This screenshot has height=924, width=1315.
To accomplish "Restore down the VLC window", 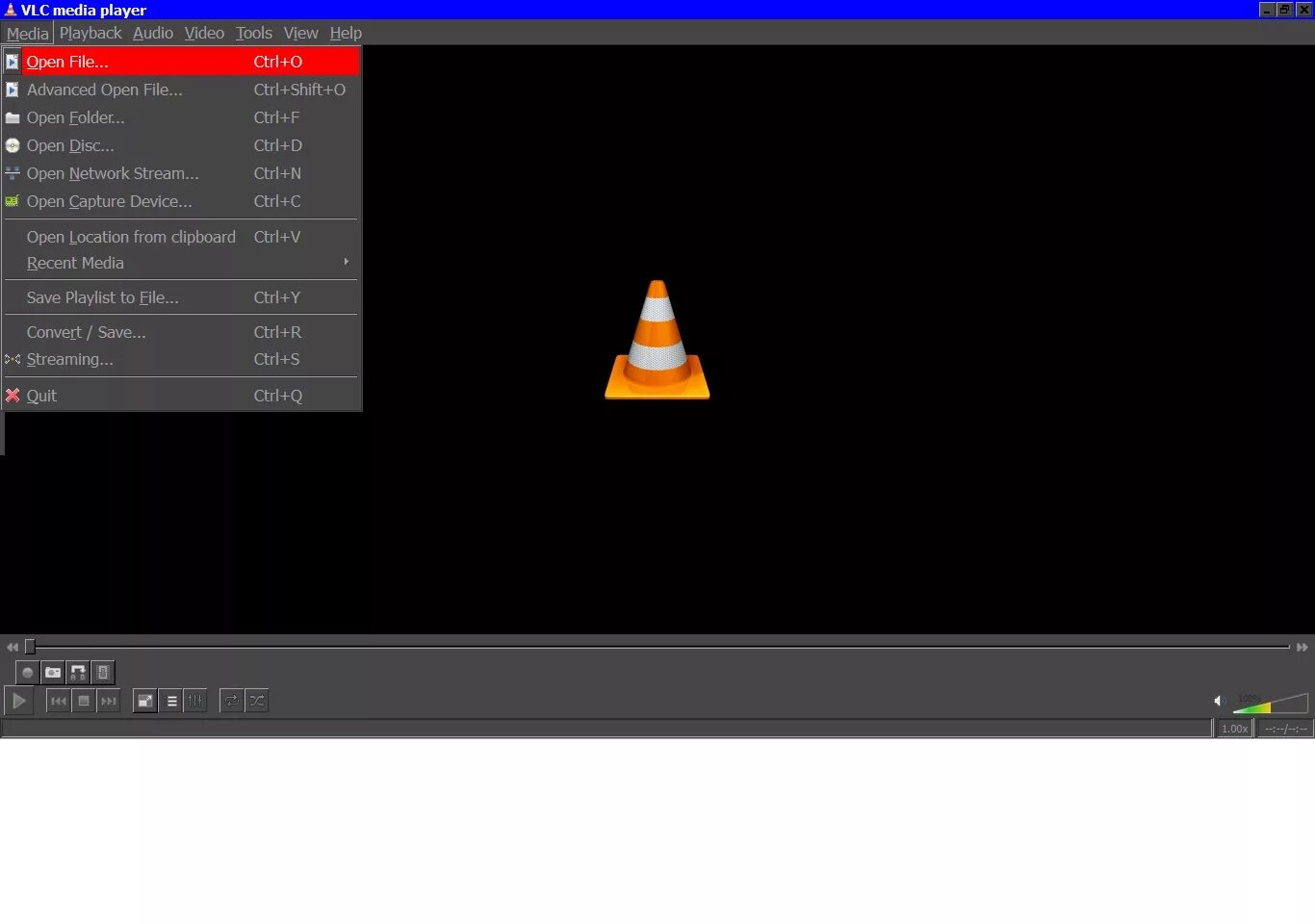I will pyautogui.click(x=1284, y=10).
